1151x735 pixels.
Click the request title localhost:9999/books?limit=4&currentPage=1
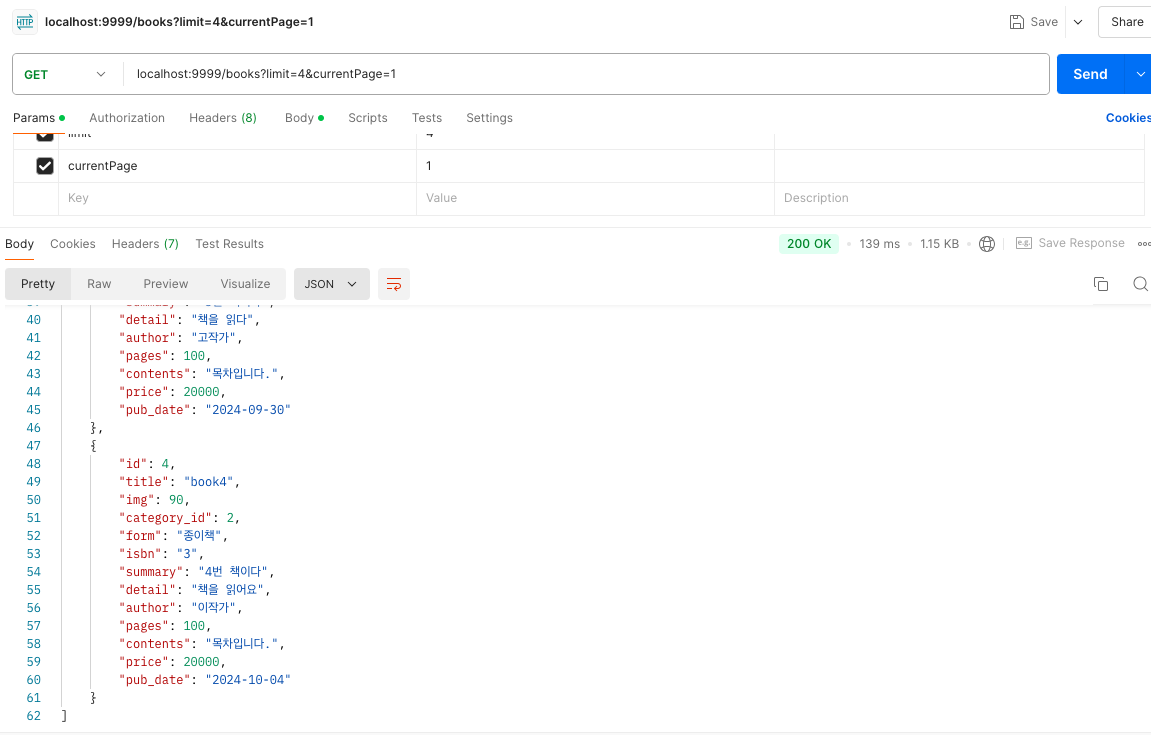click(x=179, y=22)
